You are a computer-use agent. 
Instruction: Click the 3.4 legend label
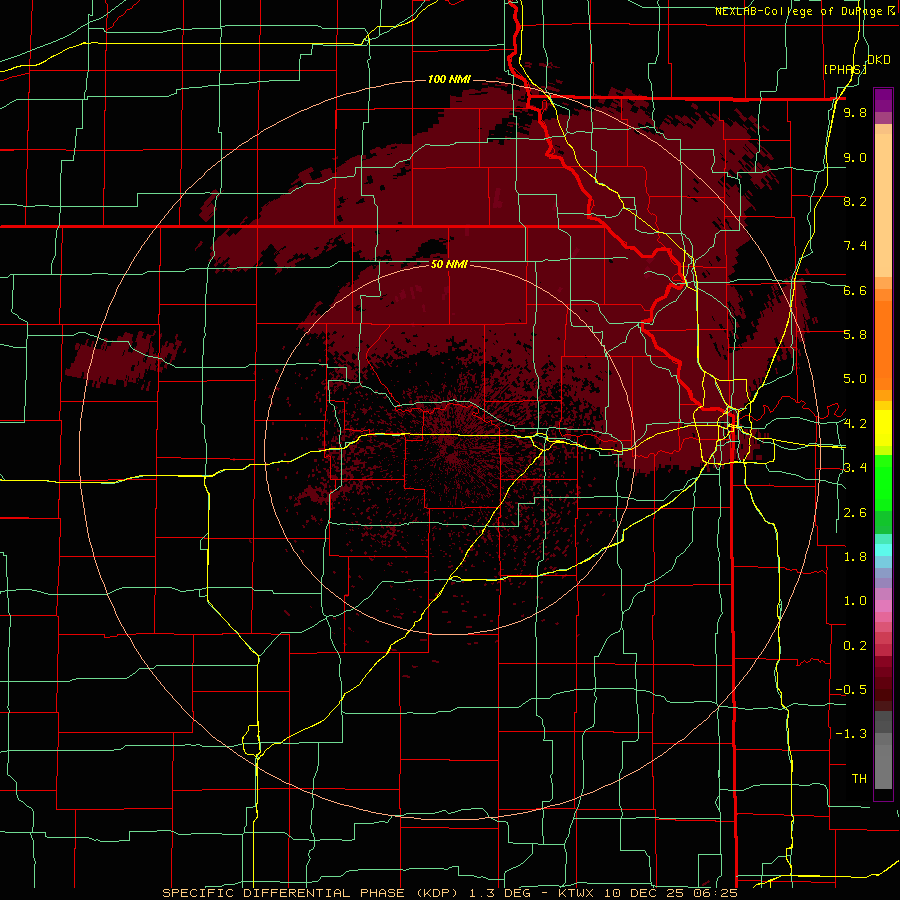coord(855,468)
